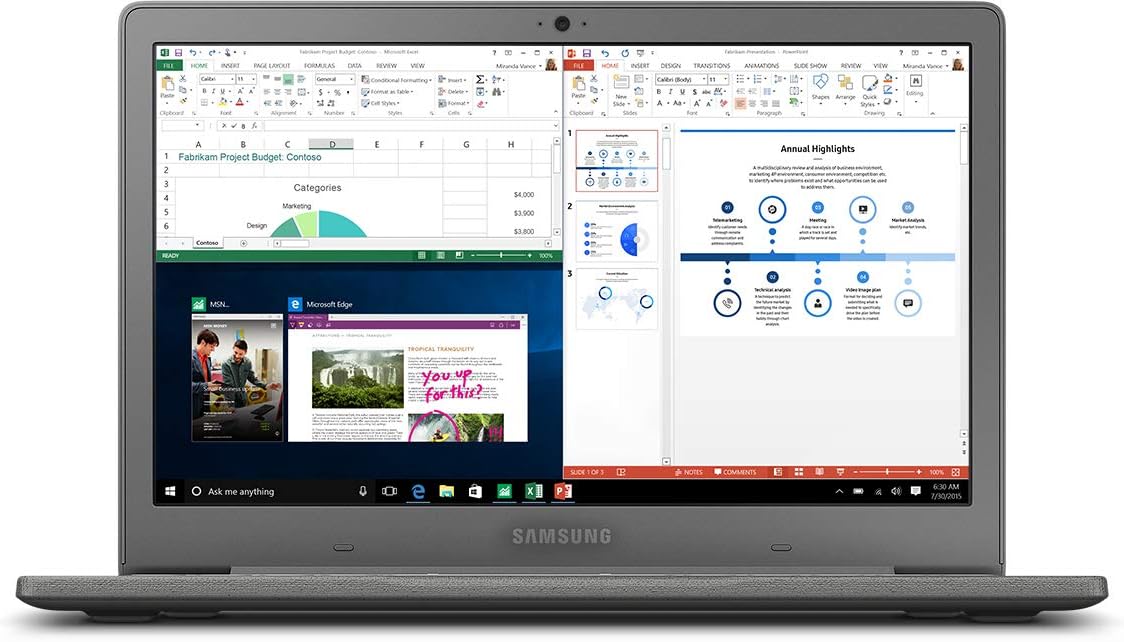Click the zoom slider in PowerPoint's status bar
The width and height of the screenshot is (1124, 642).
coord(887,472)
